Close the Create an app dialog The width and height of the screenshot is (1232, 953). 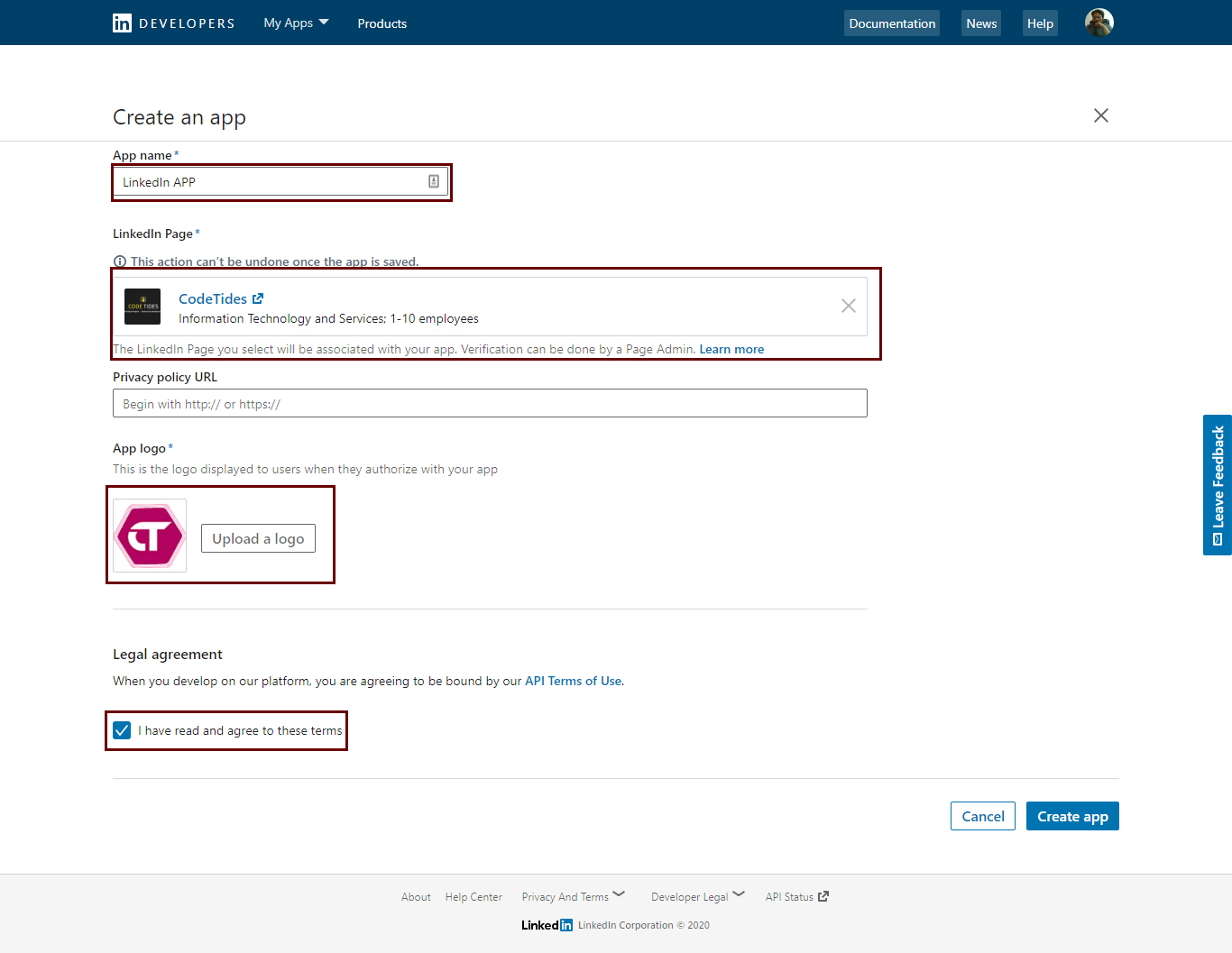(1100, 115)
